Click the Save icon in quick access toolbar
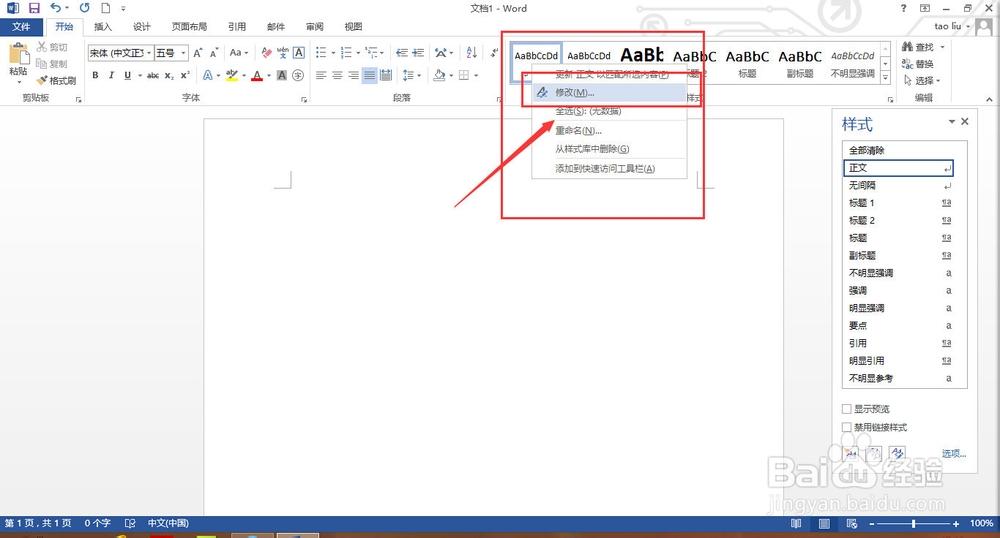Image resolution: width=1000 pixels, height=538 pixels. (x=34, y=8)
